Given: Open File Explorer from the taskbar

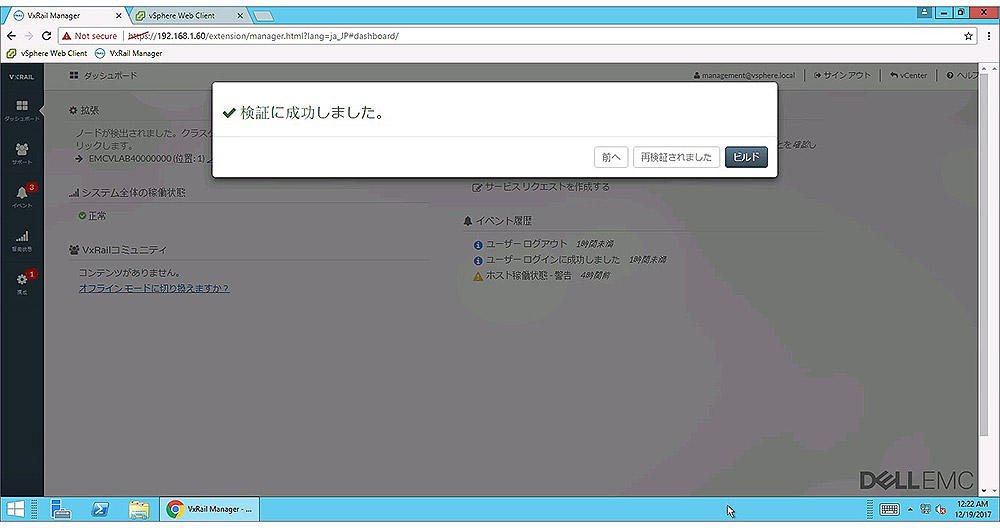Looking at the screenshot, I should pyautogui.click(x=139, y=509).
